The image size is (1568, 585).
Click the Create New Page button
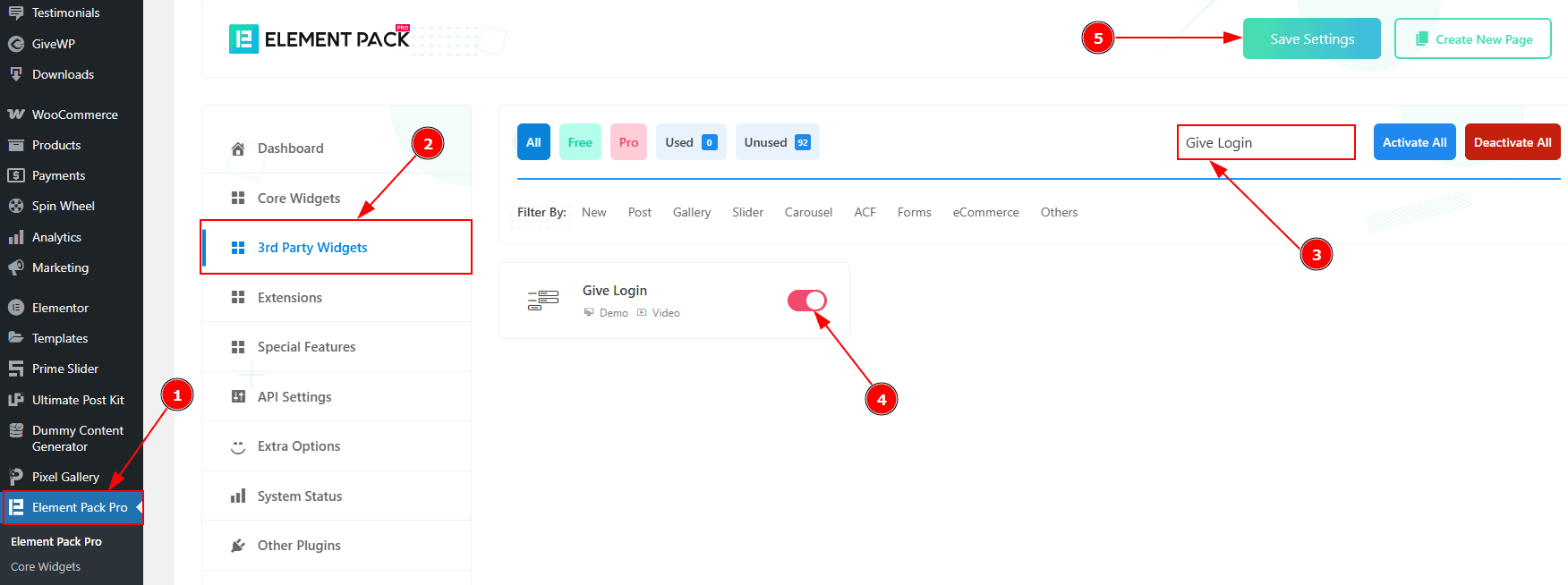coord(1473,38)
